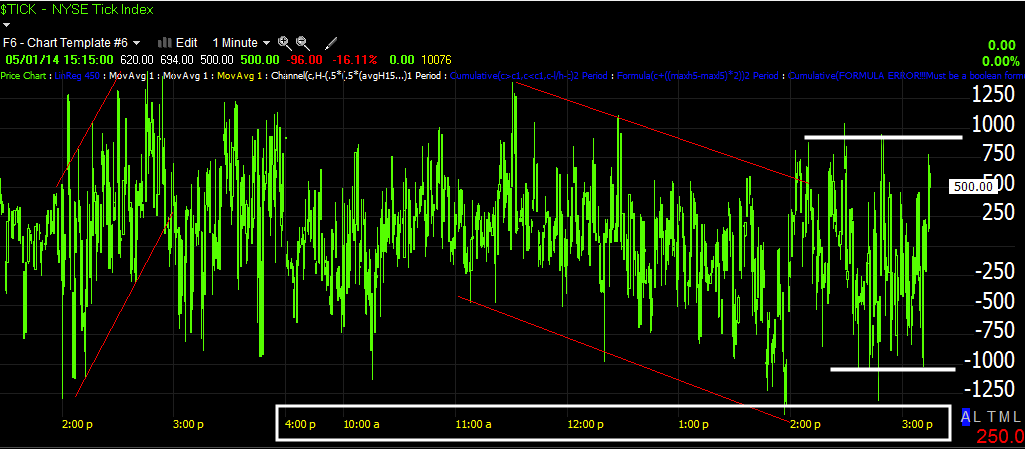The image size is (1025, 449).
Task: Click the Edit chart button
Action: (186, 42)
